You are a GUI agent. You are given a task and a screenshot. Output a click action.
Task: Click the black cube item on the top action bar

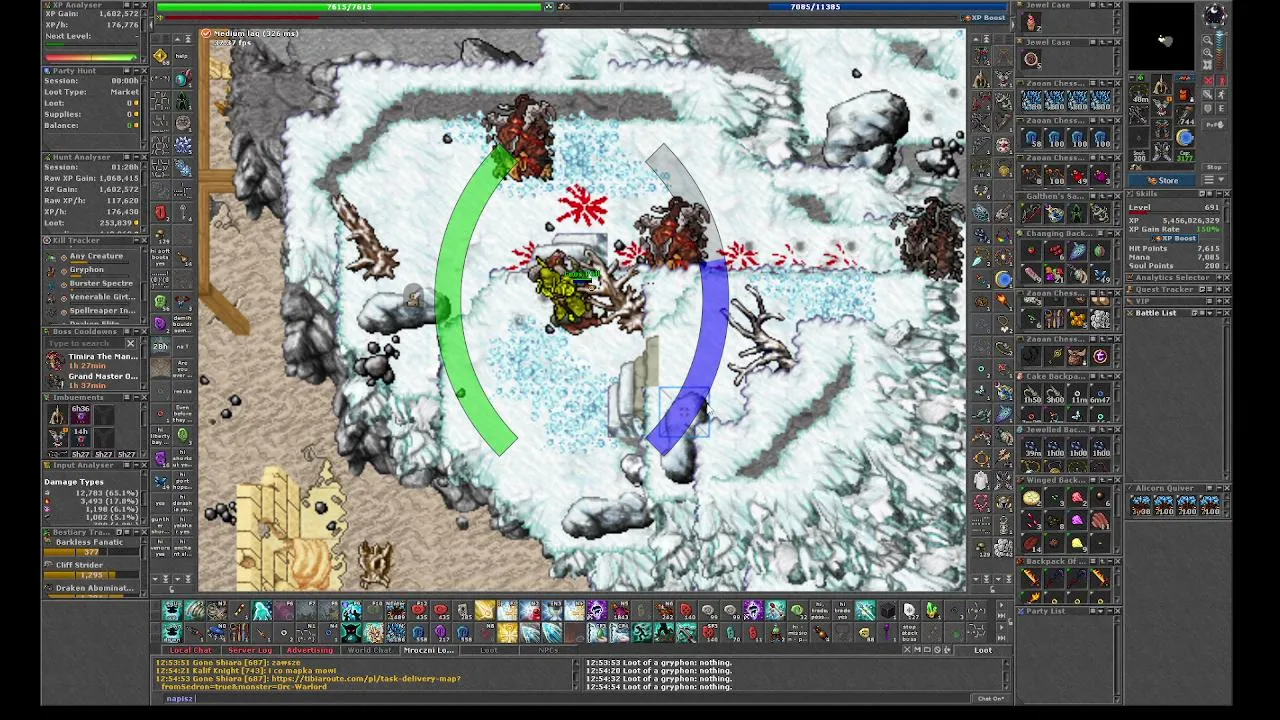[x=888, y=610]
